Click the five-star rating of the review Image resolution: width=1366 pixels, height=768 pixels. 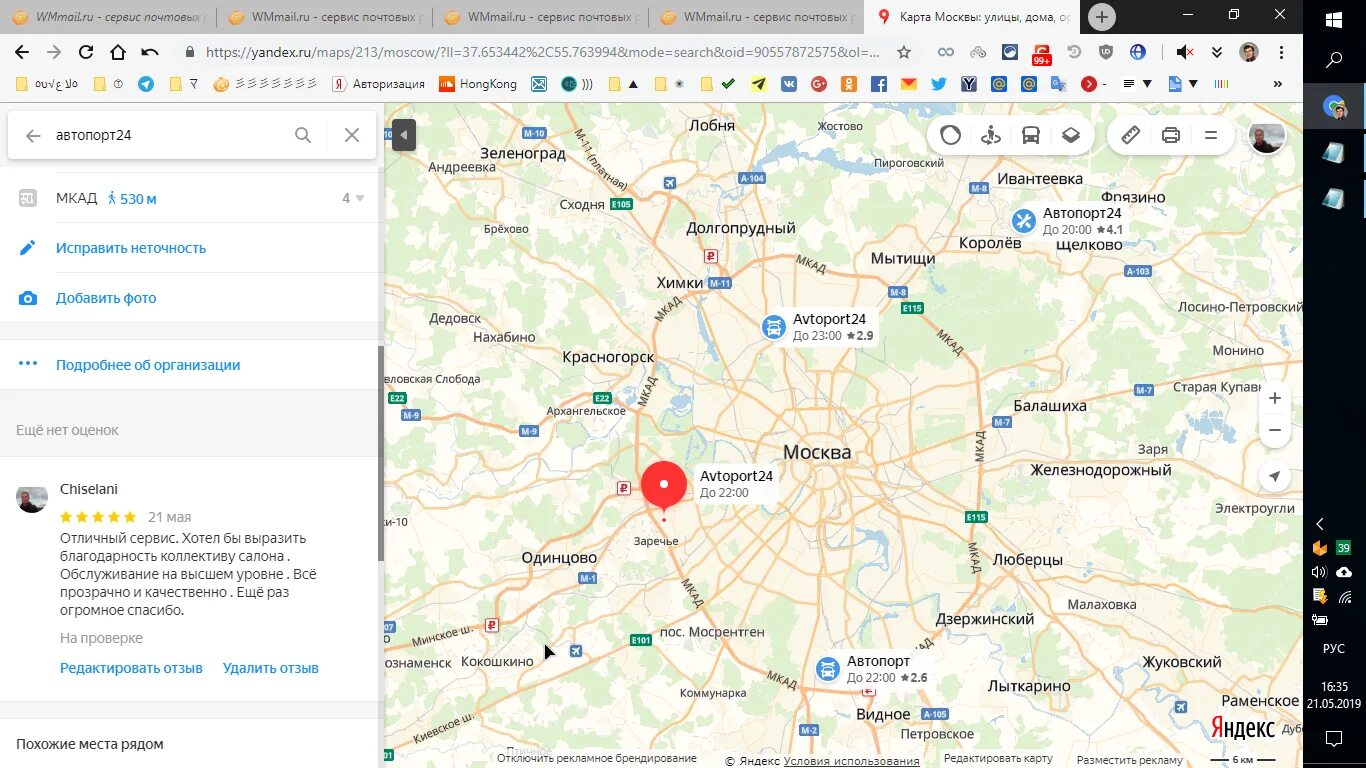[98, 517]
